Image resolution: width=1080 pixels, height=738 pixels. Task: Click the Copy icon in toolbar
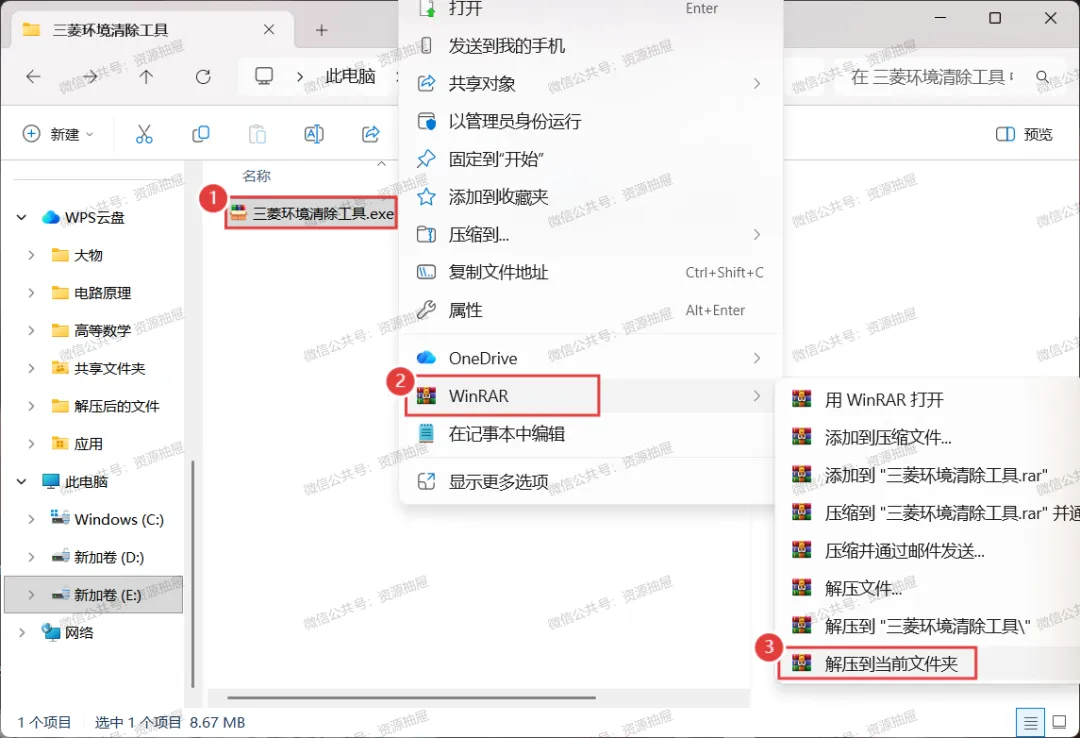[200, 134]
